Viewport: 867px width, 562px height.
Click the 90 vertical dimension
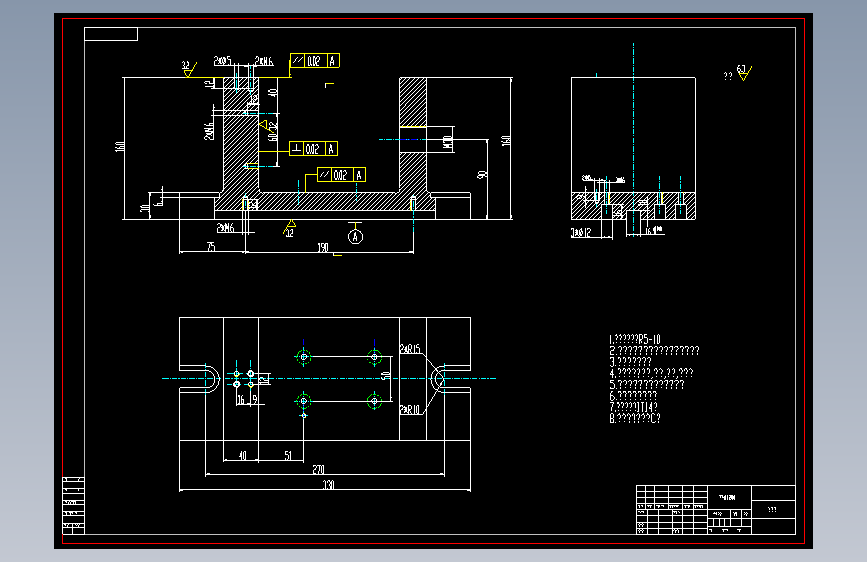pos(482,175)
